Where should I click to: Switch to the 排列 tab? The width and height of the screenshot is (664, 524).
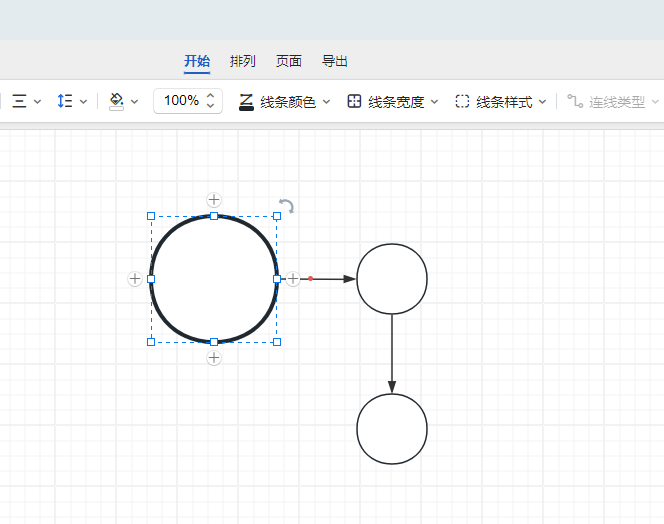pos(243,61)
